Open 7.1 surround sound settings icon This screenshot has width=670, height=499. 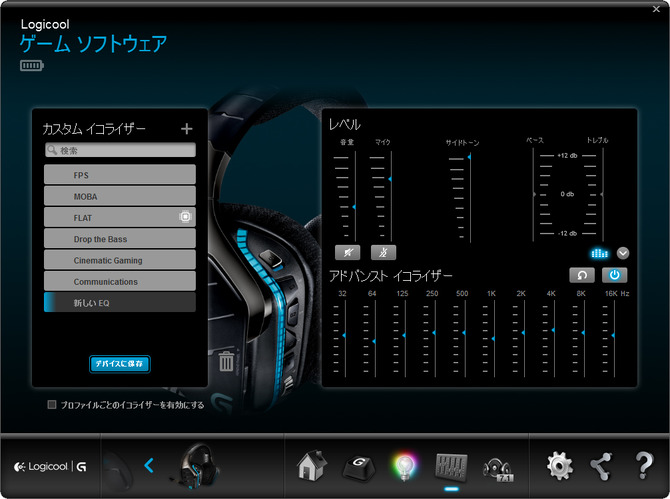(x=498, y=469)
